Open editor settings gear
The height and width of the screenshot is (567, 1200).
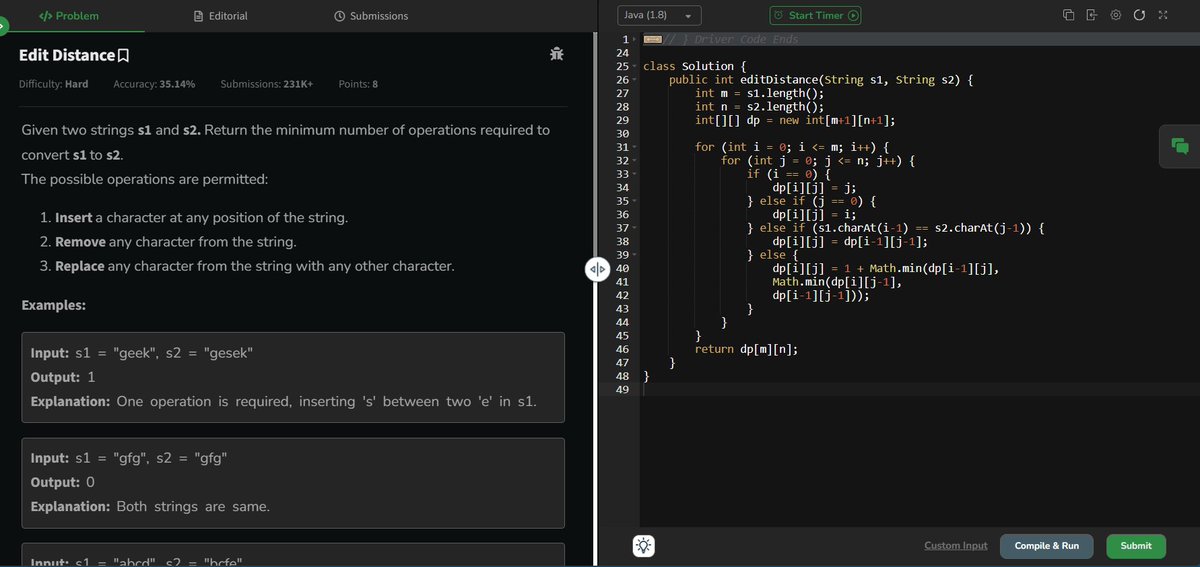(1115, 16)
